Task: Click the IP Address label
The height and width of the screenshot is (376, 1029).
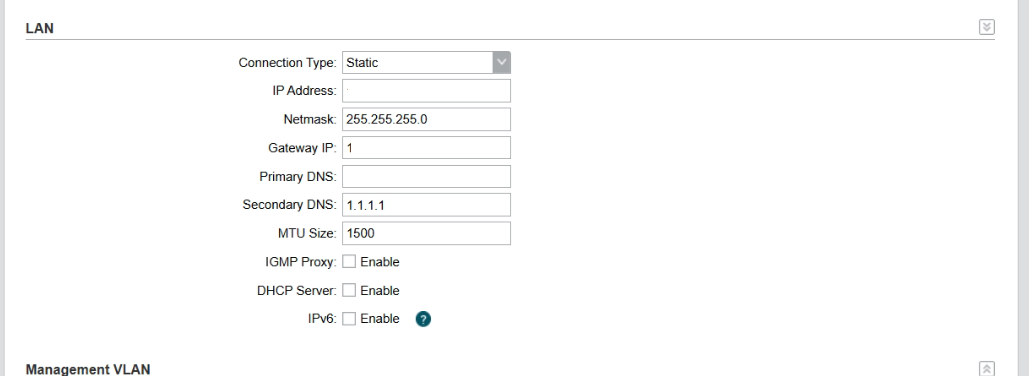Action: pyautogui.click(x=304, y=91)
